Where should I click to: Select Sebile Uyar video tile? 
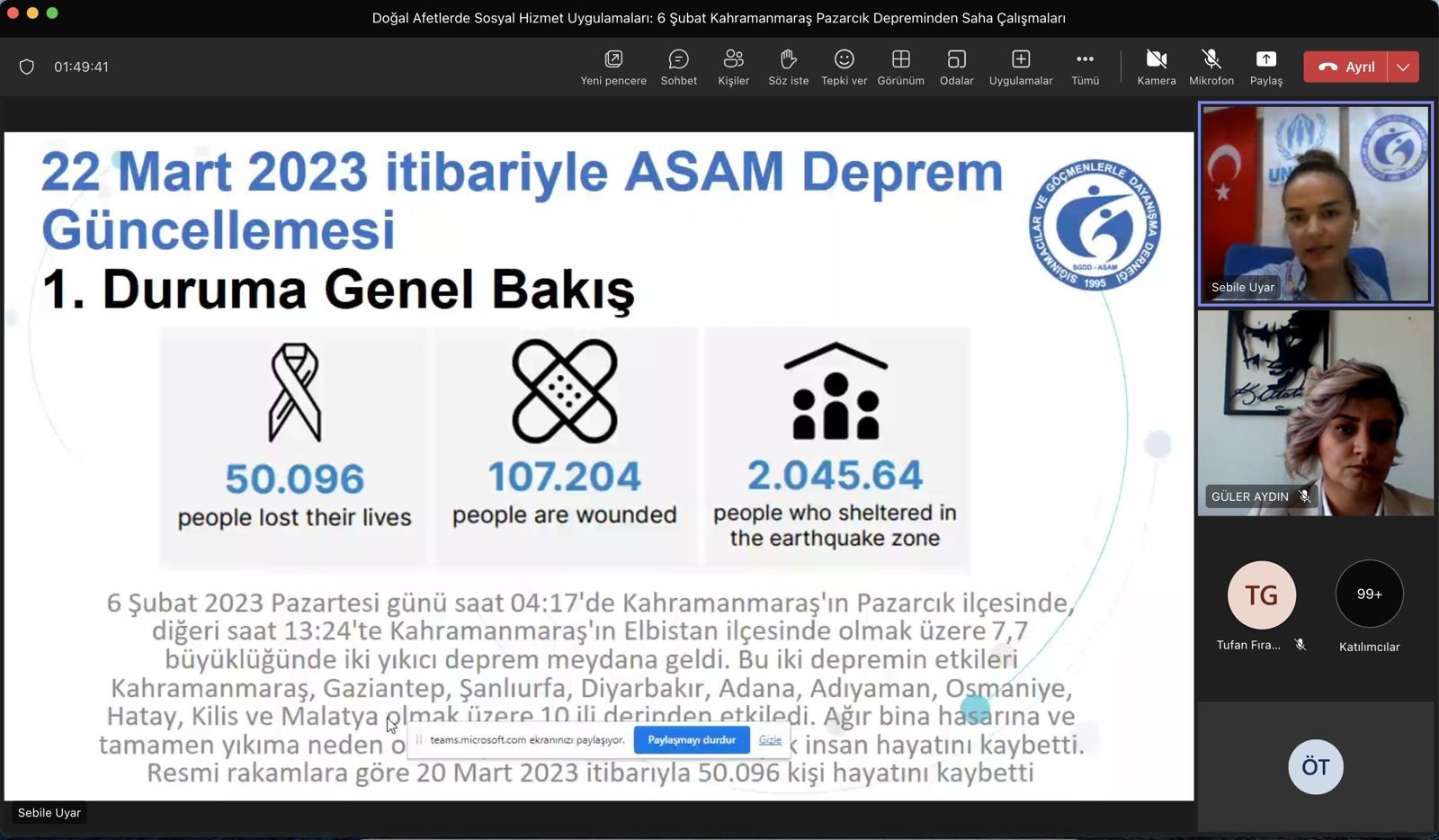pos(1315,203)
